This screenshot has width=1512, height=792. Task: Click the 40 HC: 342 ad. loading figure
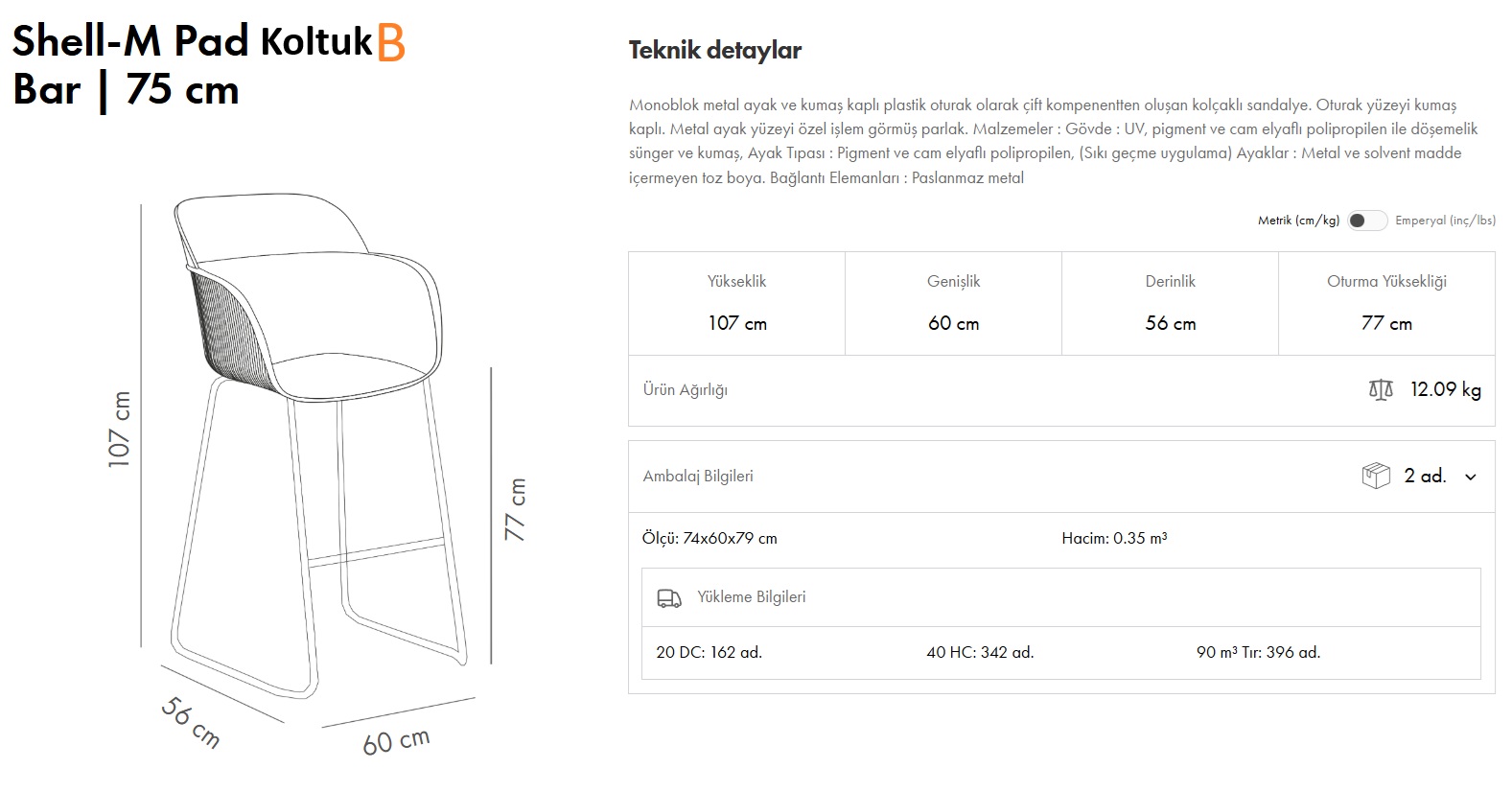(x=979, y=651)
